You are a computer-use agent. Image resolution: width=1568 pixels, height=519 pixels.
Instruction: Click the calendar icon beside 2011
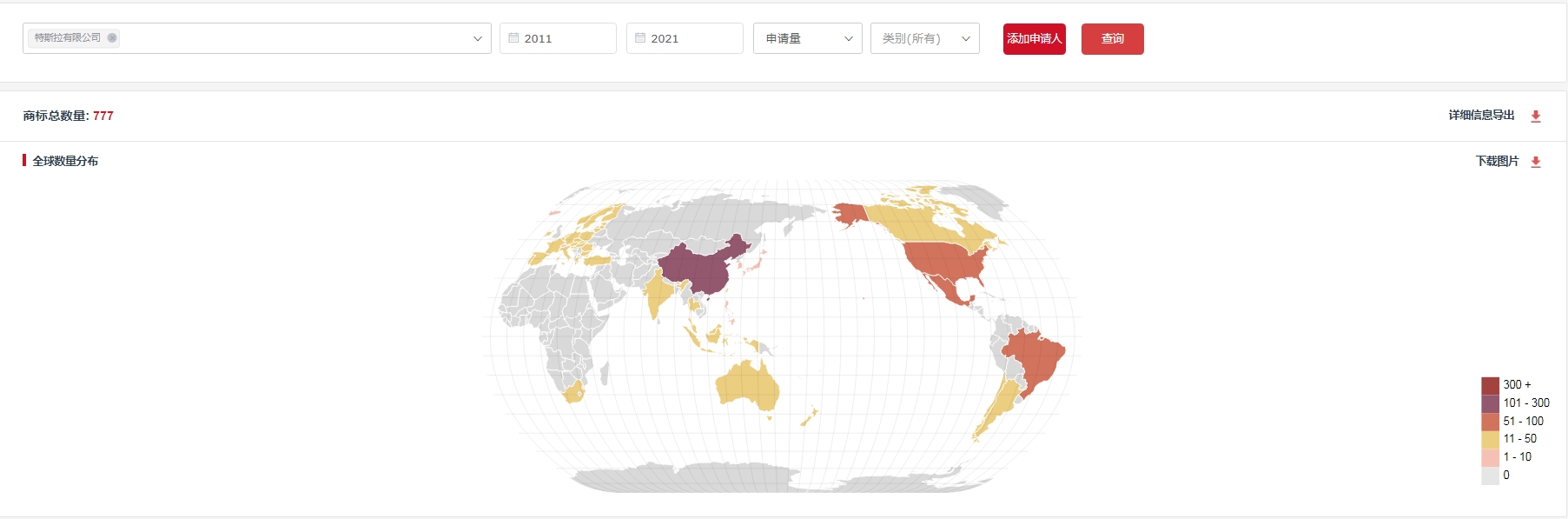click(513, 38)
